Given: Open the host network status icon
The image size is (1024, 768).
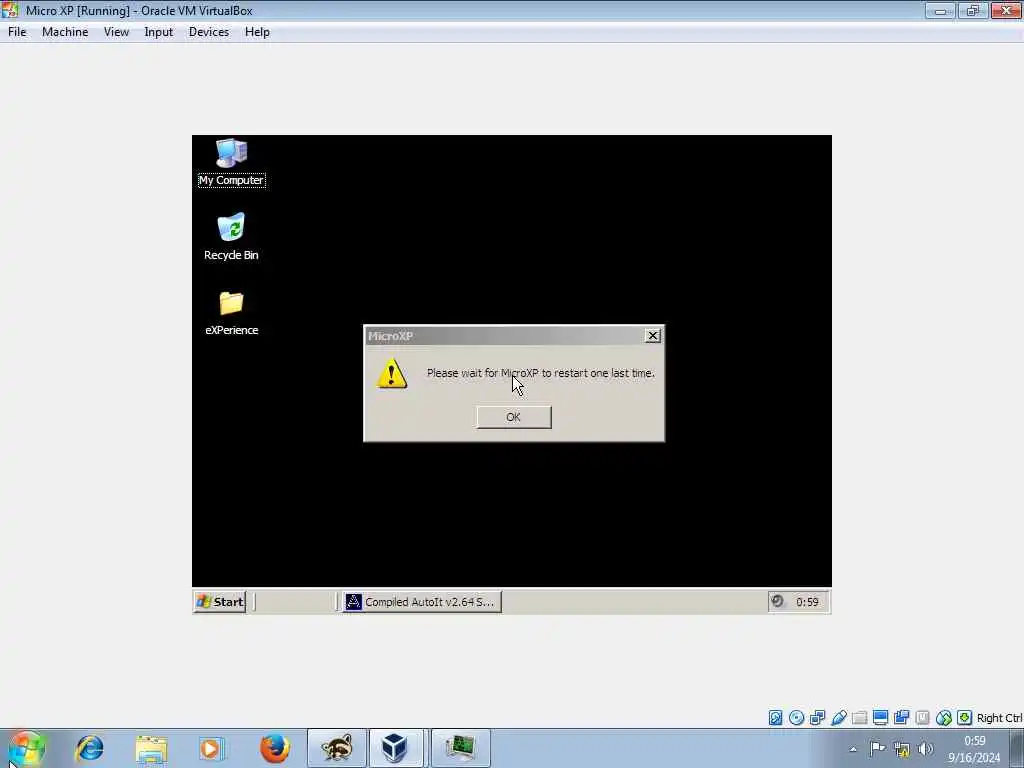Looking at the screenshot, I should [902, 749].
